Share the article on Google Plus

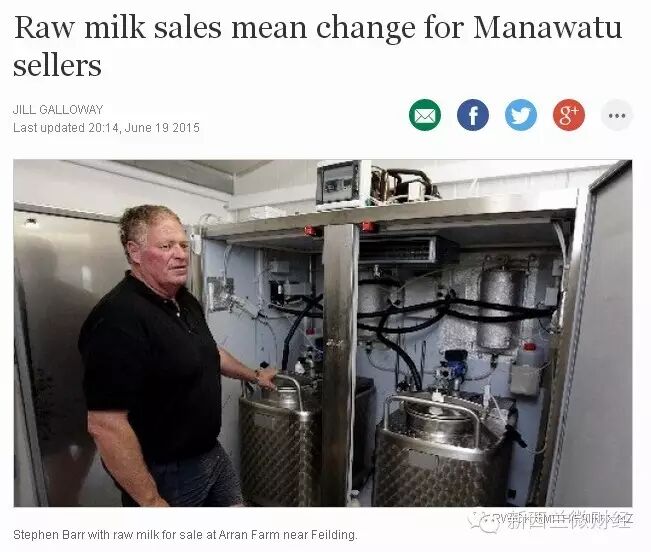(569, 115)
